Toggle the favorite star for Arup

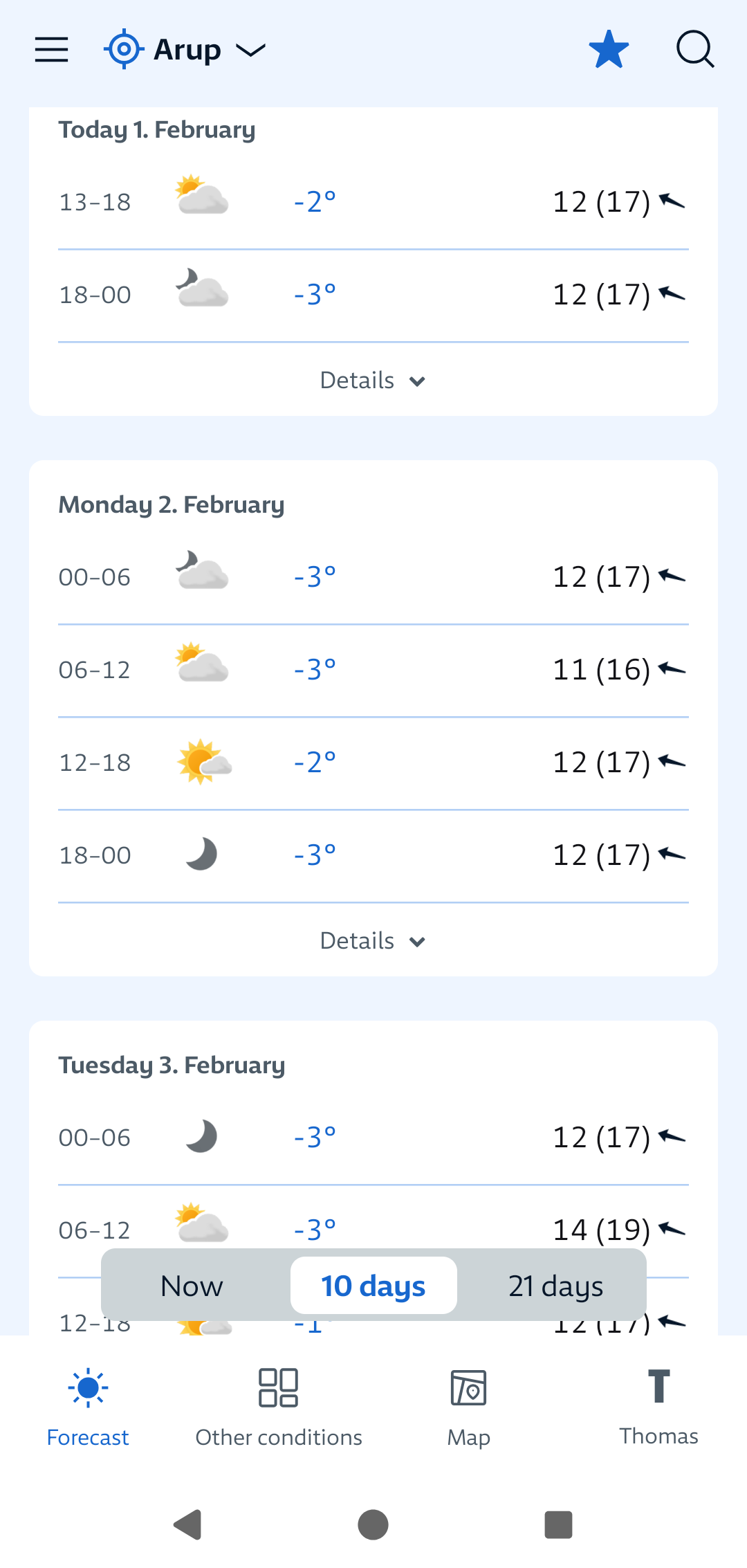[609, 50]
